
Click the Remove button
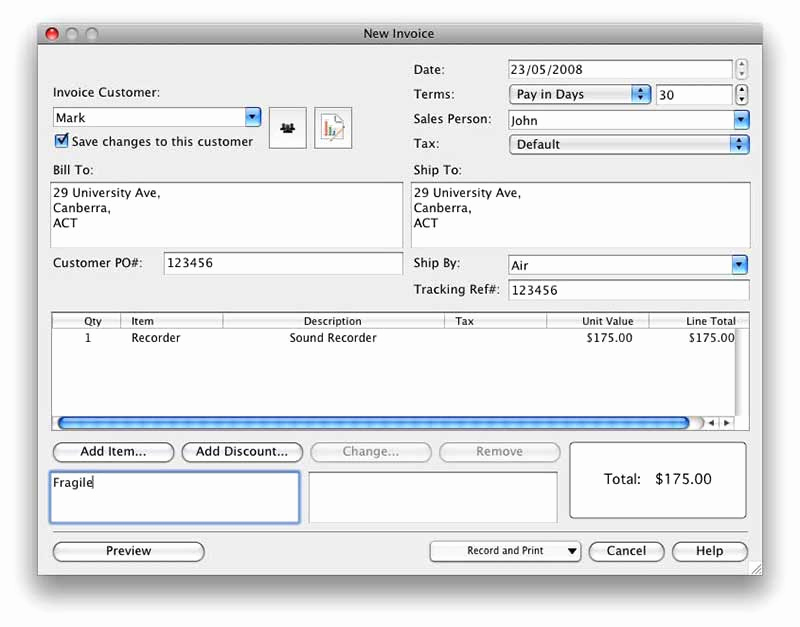tap(499, 452)
